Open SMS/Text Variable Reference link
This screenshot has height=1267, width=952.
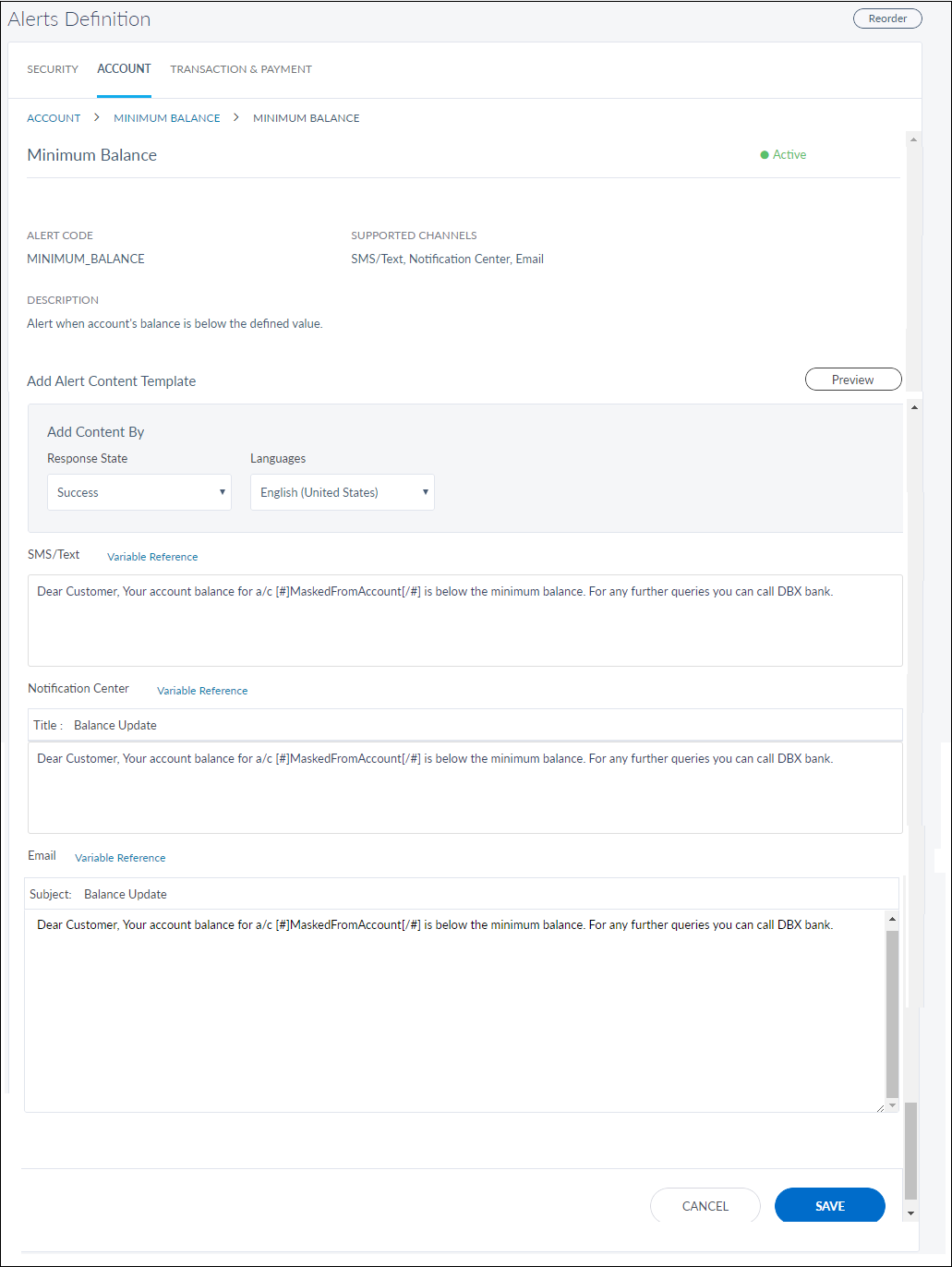(x=152, y=557)
